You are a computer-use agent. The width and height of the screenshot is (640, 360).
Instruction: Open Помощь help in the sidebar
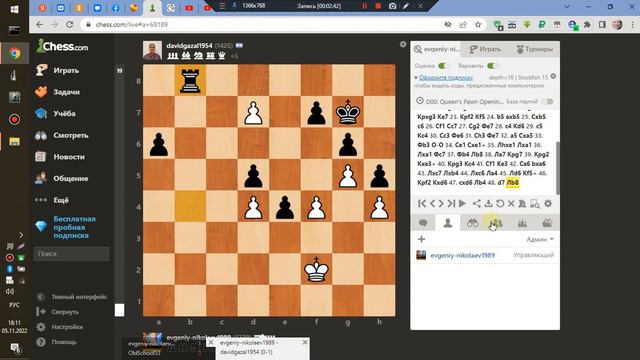point(56,342)
